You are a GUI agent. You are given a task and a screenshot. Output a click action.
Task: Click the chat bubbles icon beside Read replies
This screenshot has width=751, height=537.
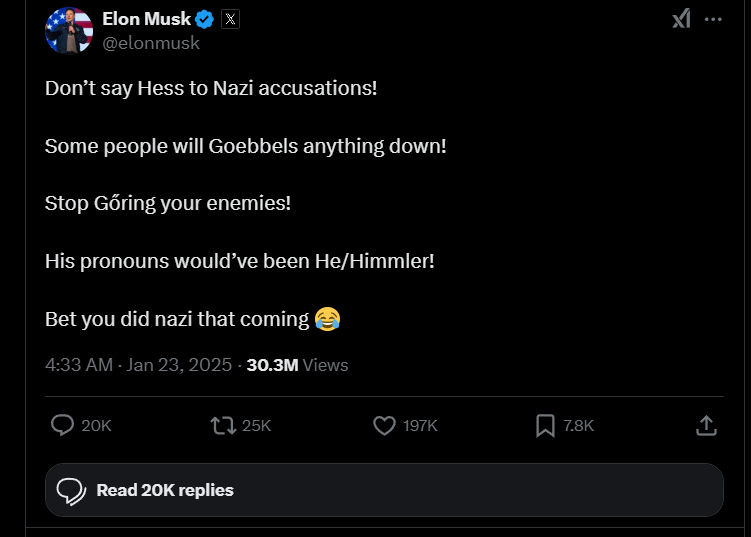[70, 490]
